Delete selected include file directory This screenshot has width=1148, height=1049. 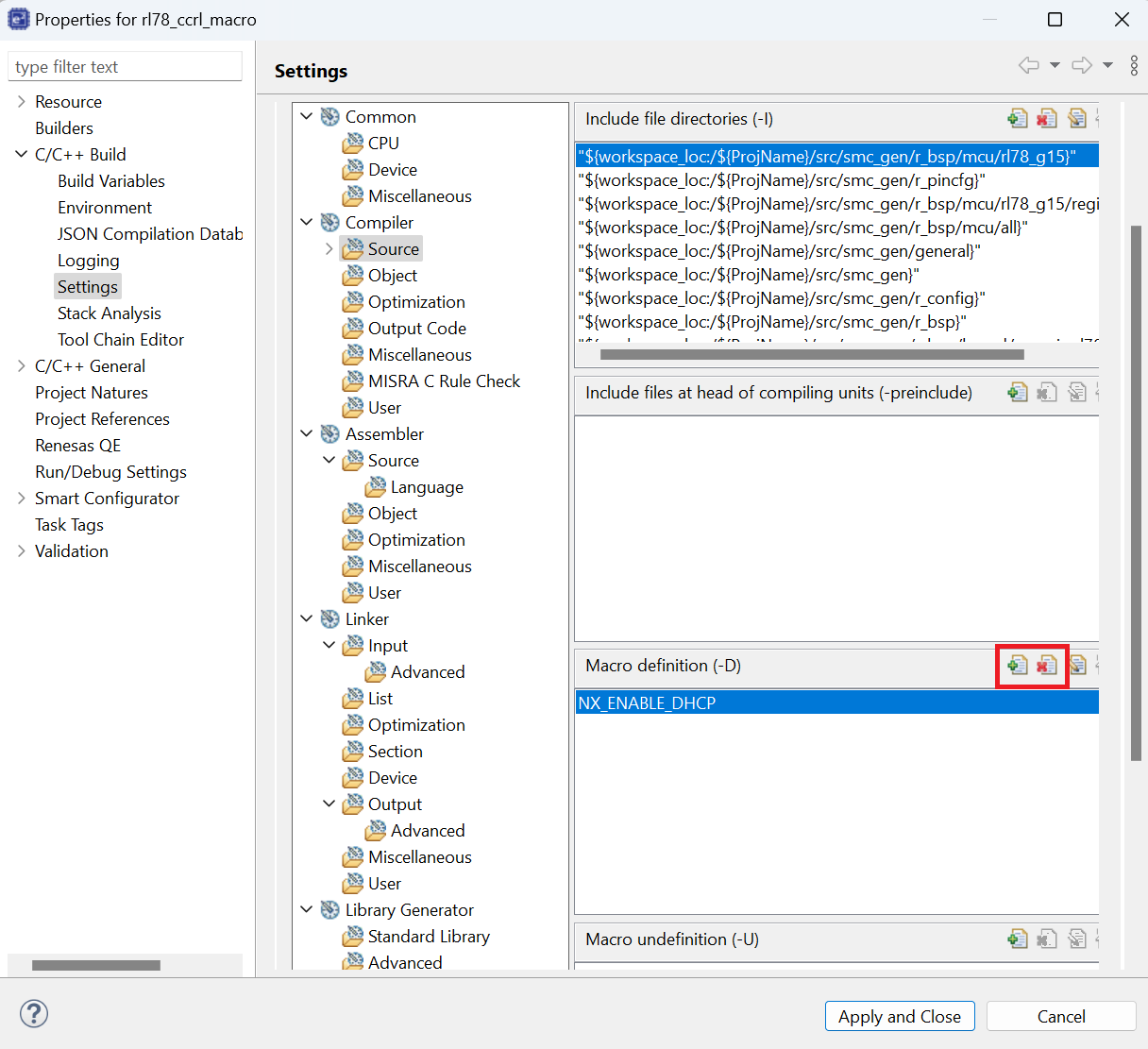coord(1046,119)
